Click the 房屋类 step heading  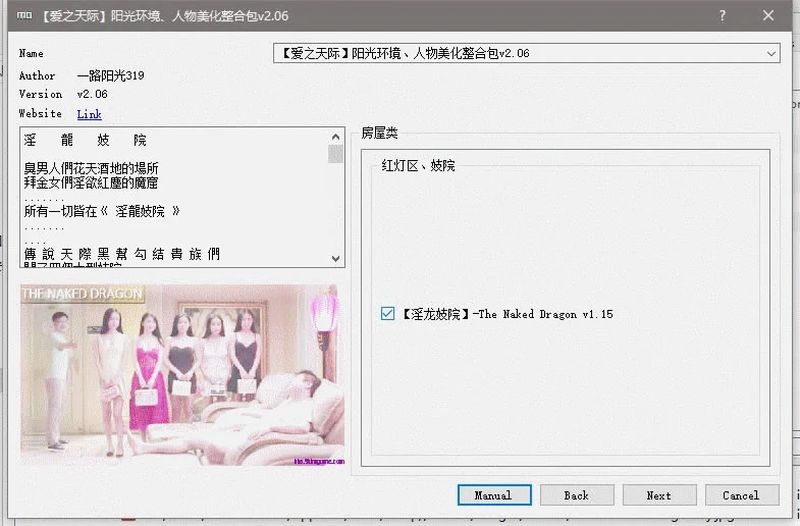pyautogui.click(x=379, y=132)
